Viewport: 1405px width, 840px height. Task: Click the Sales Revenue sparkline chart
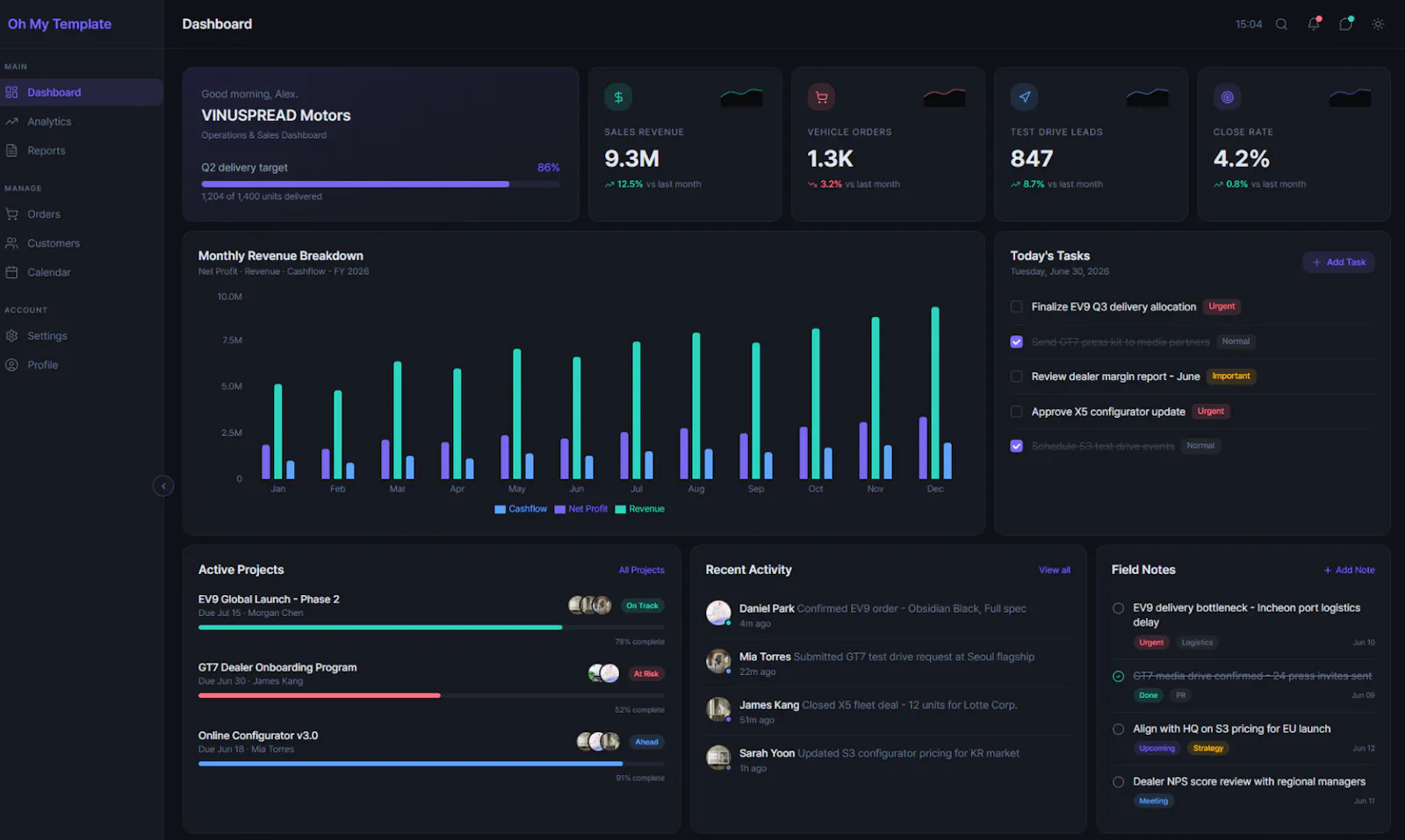click(741, 97)
